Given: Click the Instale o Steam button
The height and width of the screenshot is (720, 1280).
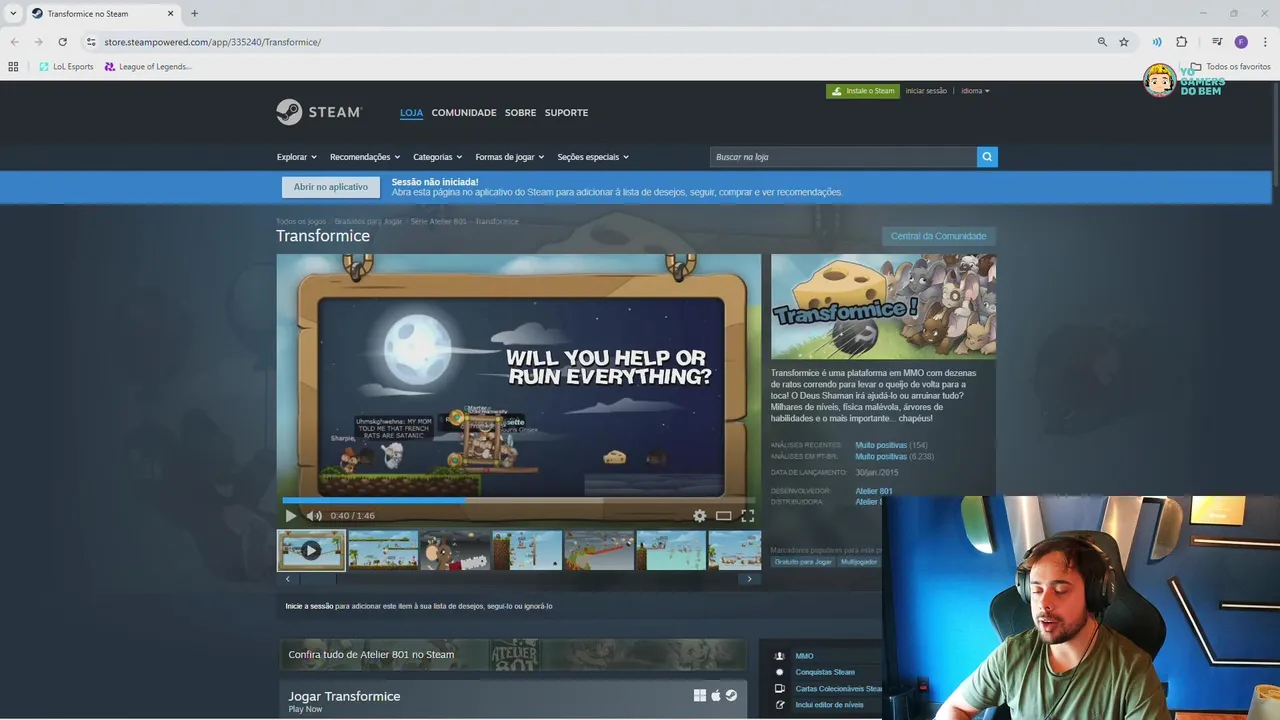Looking at the screenshot, I should click(x=862, y=91).
